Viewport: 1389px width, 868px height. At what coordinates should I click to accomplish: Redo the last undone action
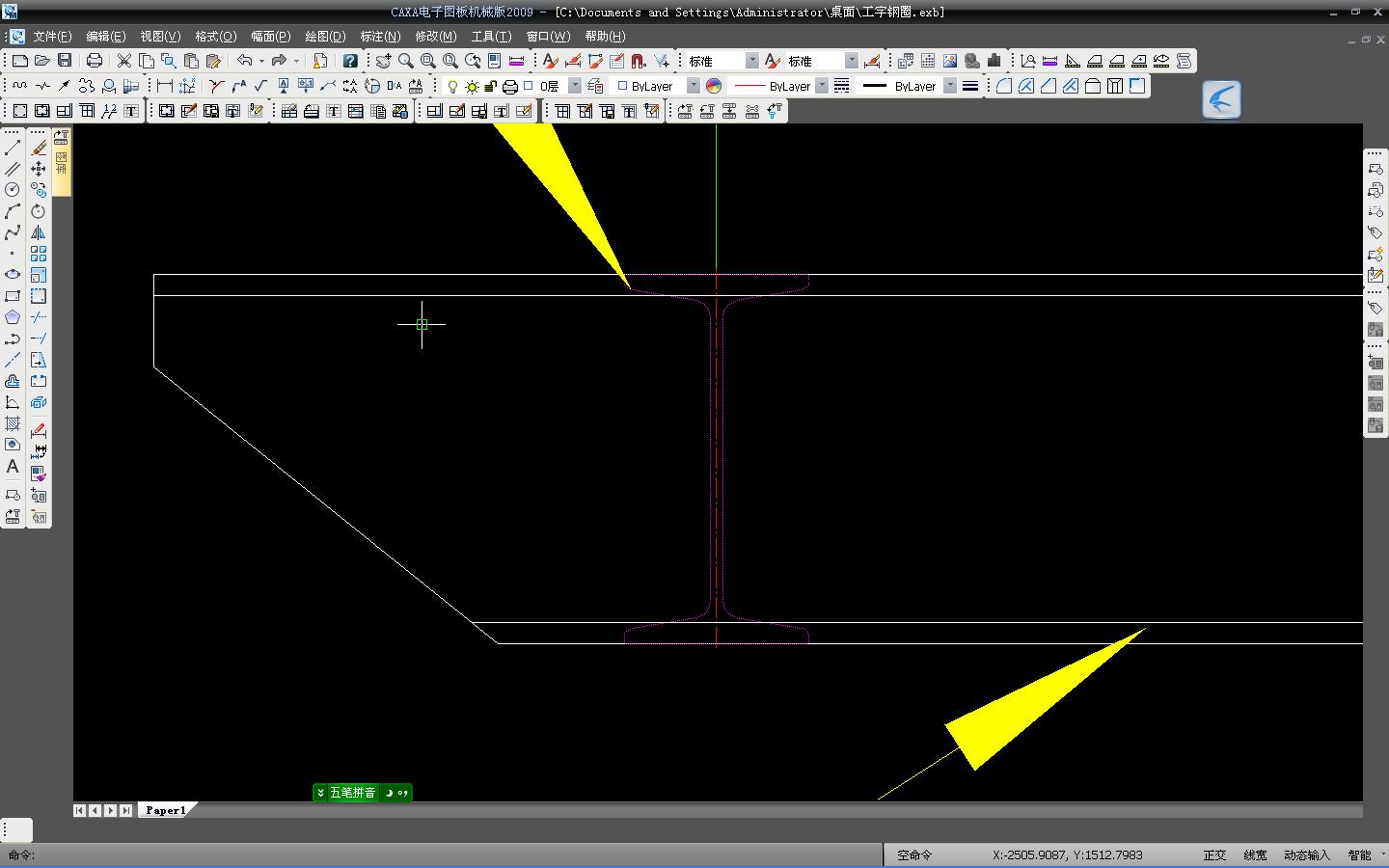279,61
